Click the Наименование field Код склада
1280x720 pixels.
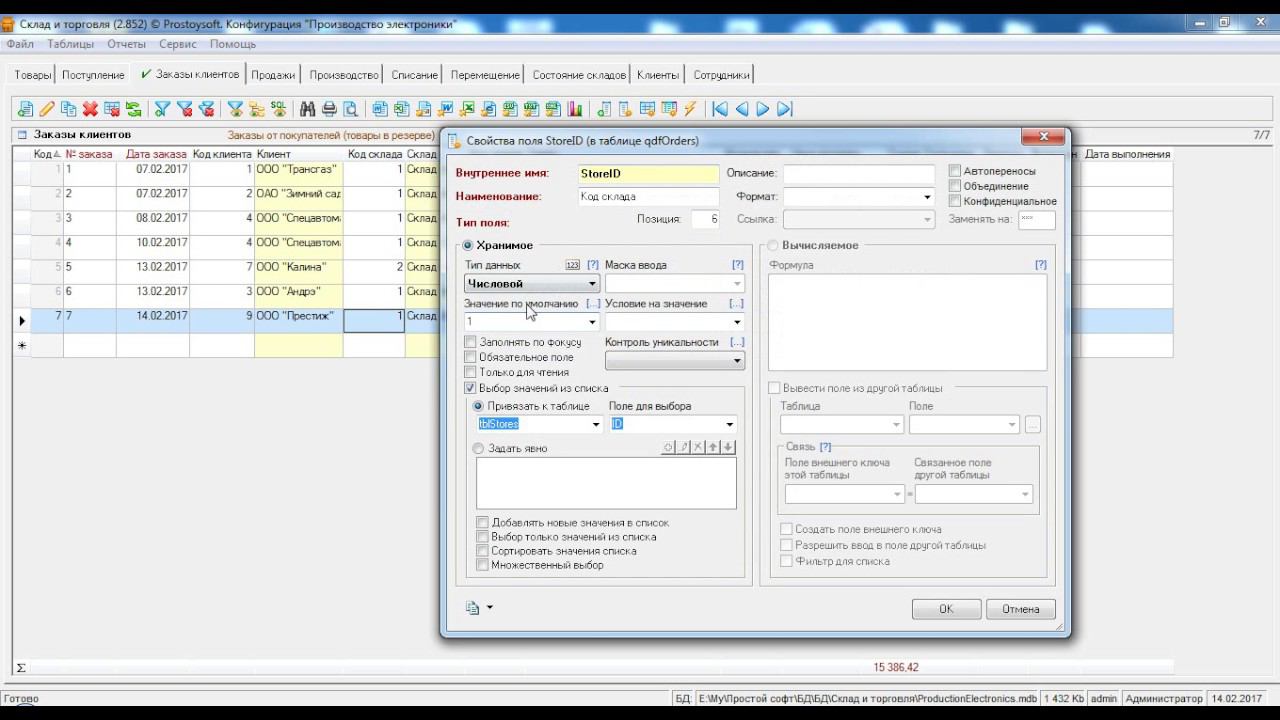tap(648, 197)
